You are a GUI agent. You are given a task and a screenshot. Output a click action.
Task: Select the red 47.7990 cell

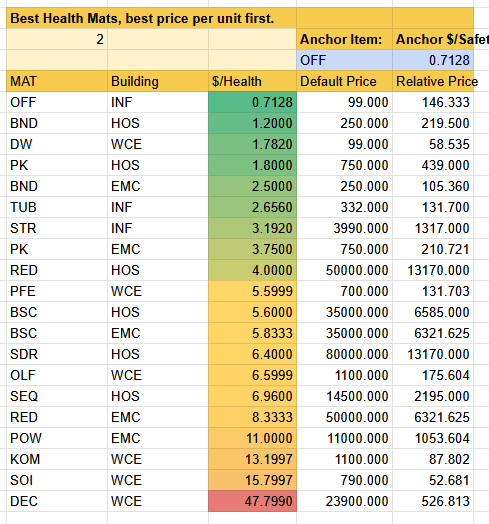tap(252, 501)
